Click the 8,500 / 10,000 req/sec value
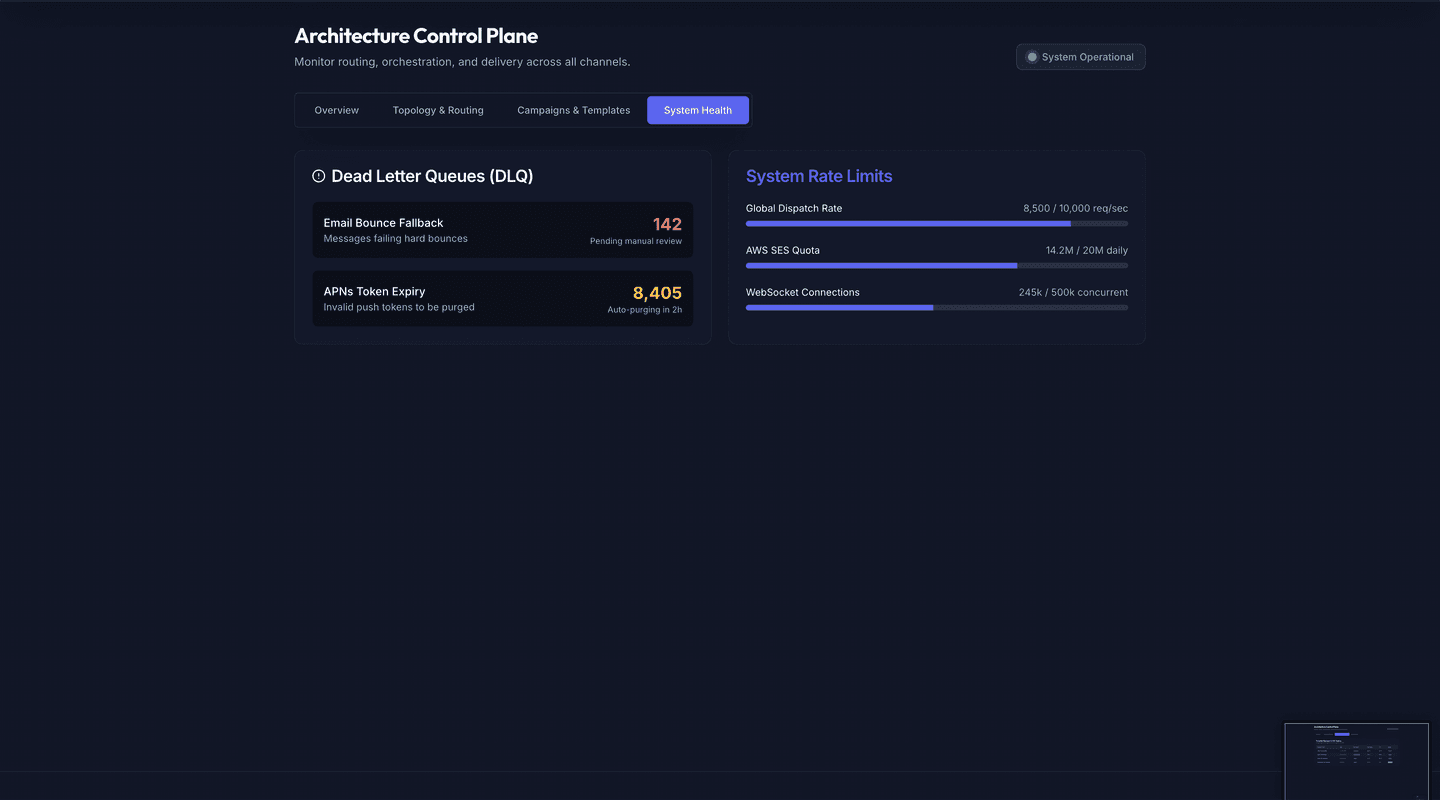Image resolution: width=1440 pixels, height=800 pixels. (x=1075, y=208)
